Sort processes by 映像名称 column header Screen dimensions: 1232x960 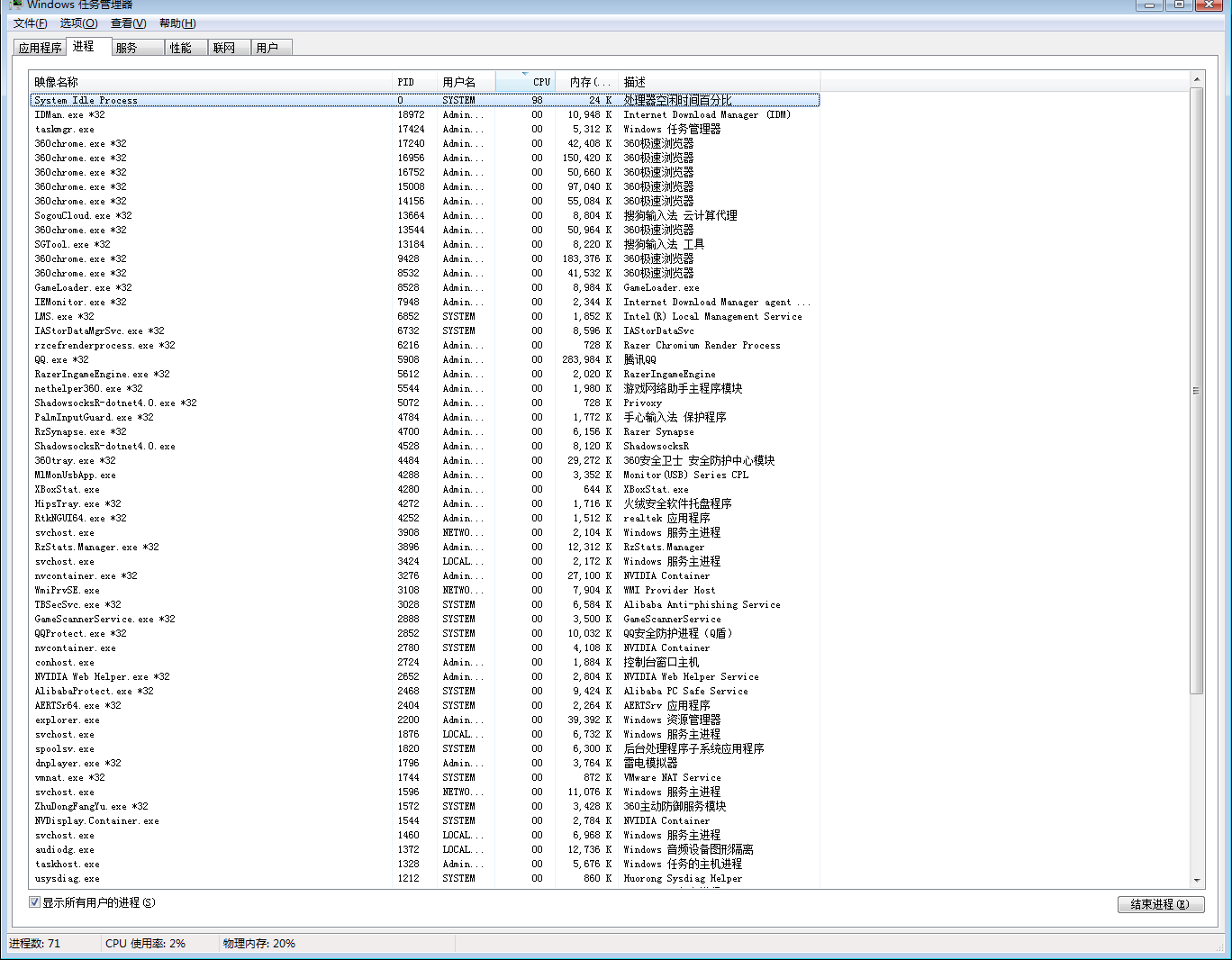[211, 82]
